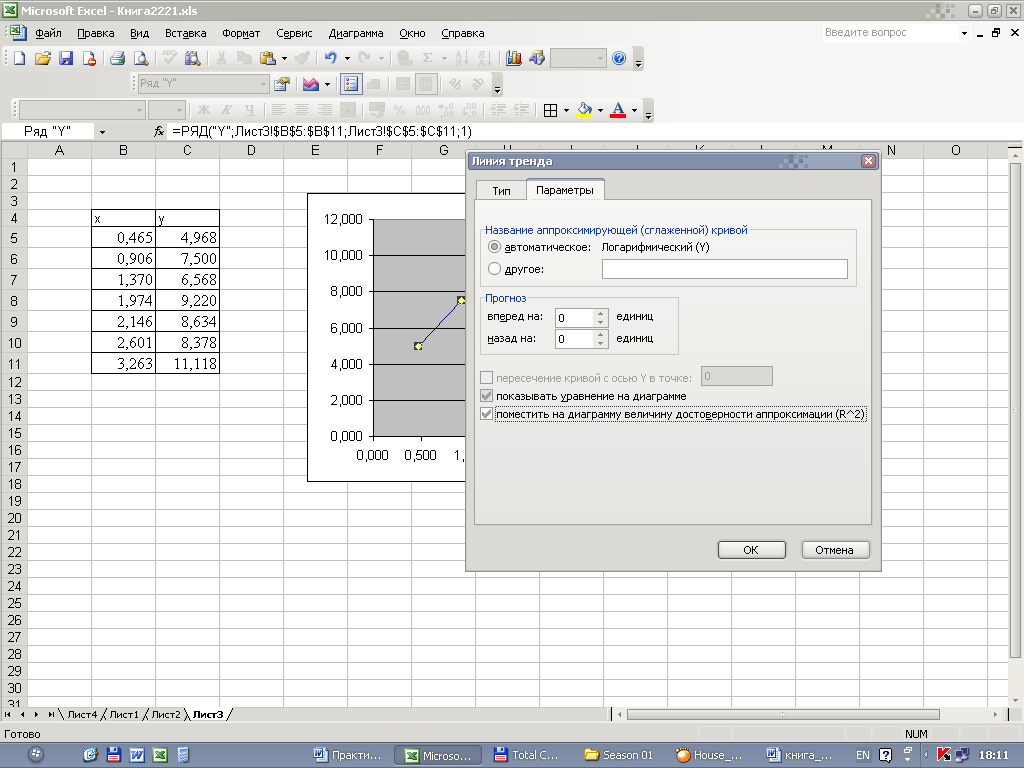Image resolution: width=1024 pixels, height=768 pixels.
Task: Click the disabled пересечение кривой с осью Y checkbox
Action: (x=486, y=377)
